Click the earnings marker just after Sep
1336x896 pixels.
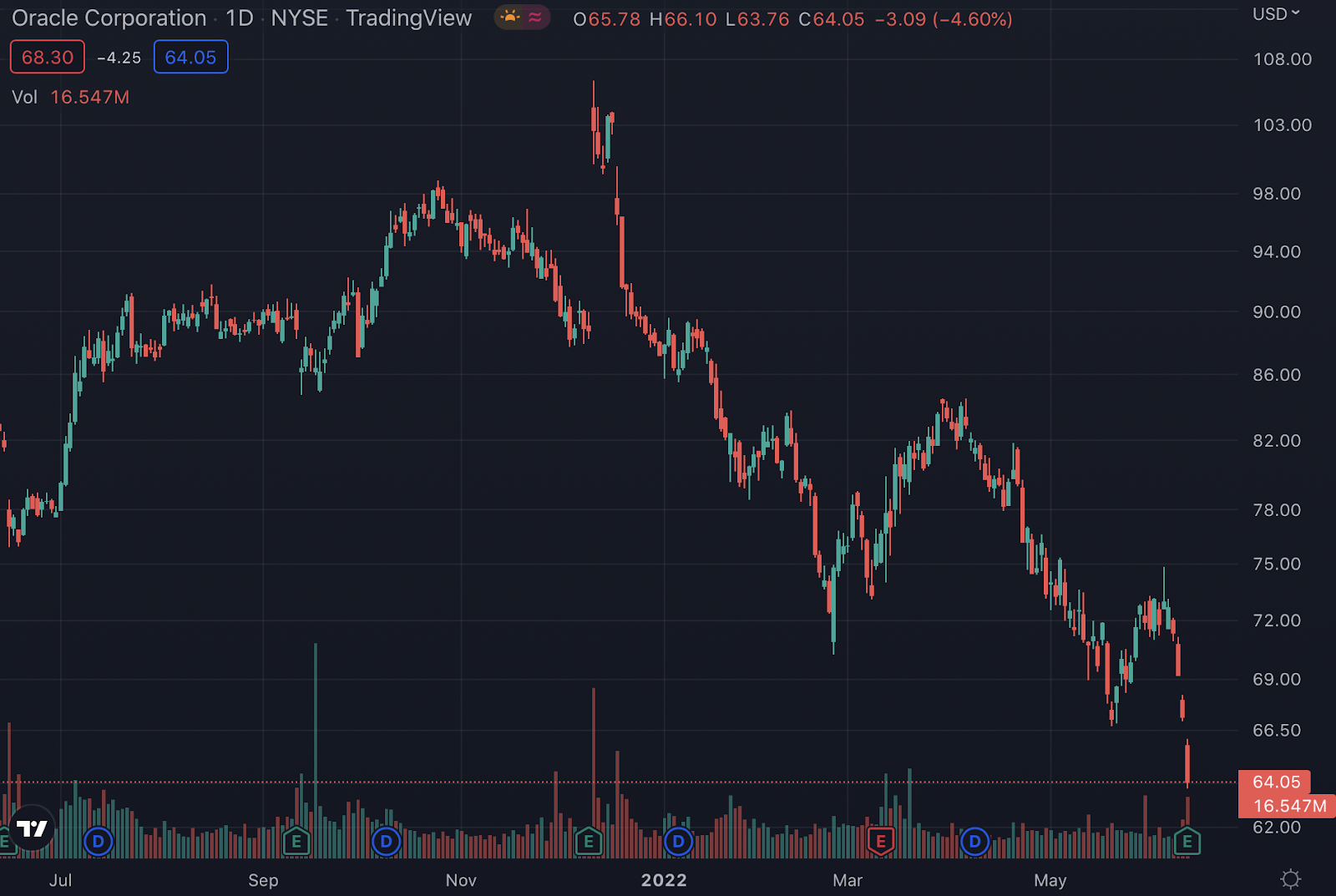click(x=296, y=841)
